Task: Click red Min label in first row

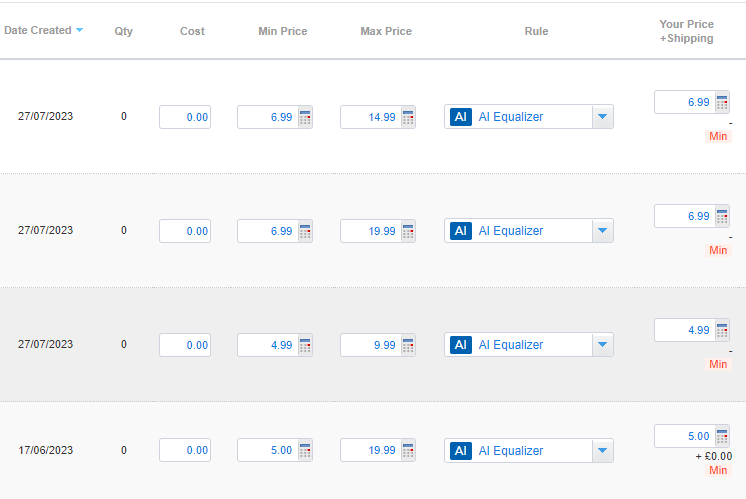Action: [718, 137]
